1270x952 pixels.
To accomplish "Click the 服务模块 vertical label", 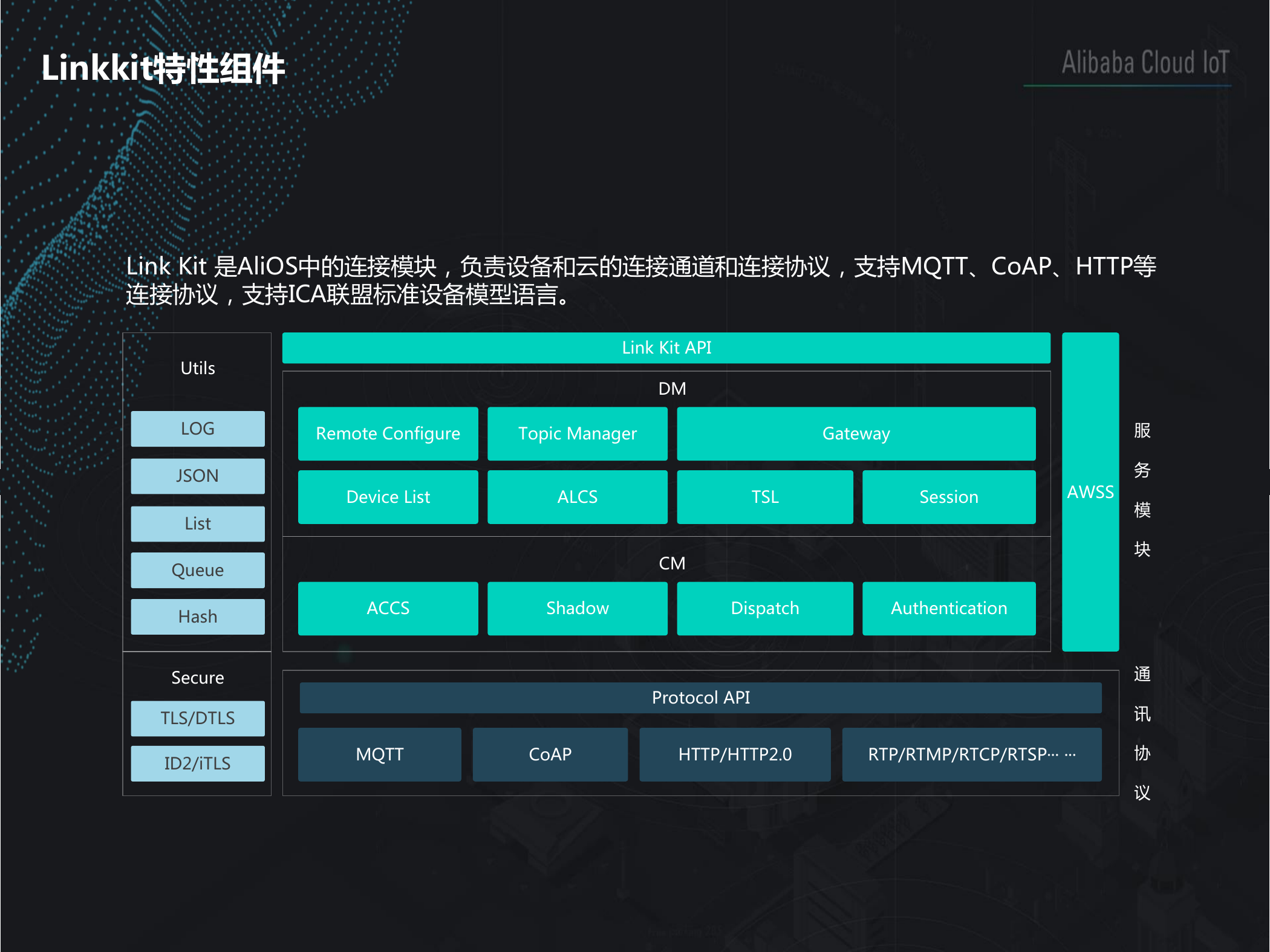I will coord(1142,490).
